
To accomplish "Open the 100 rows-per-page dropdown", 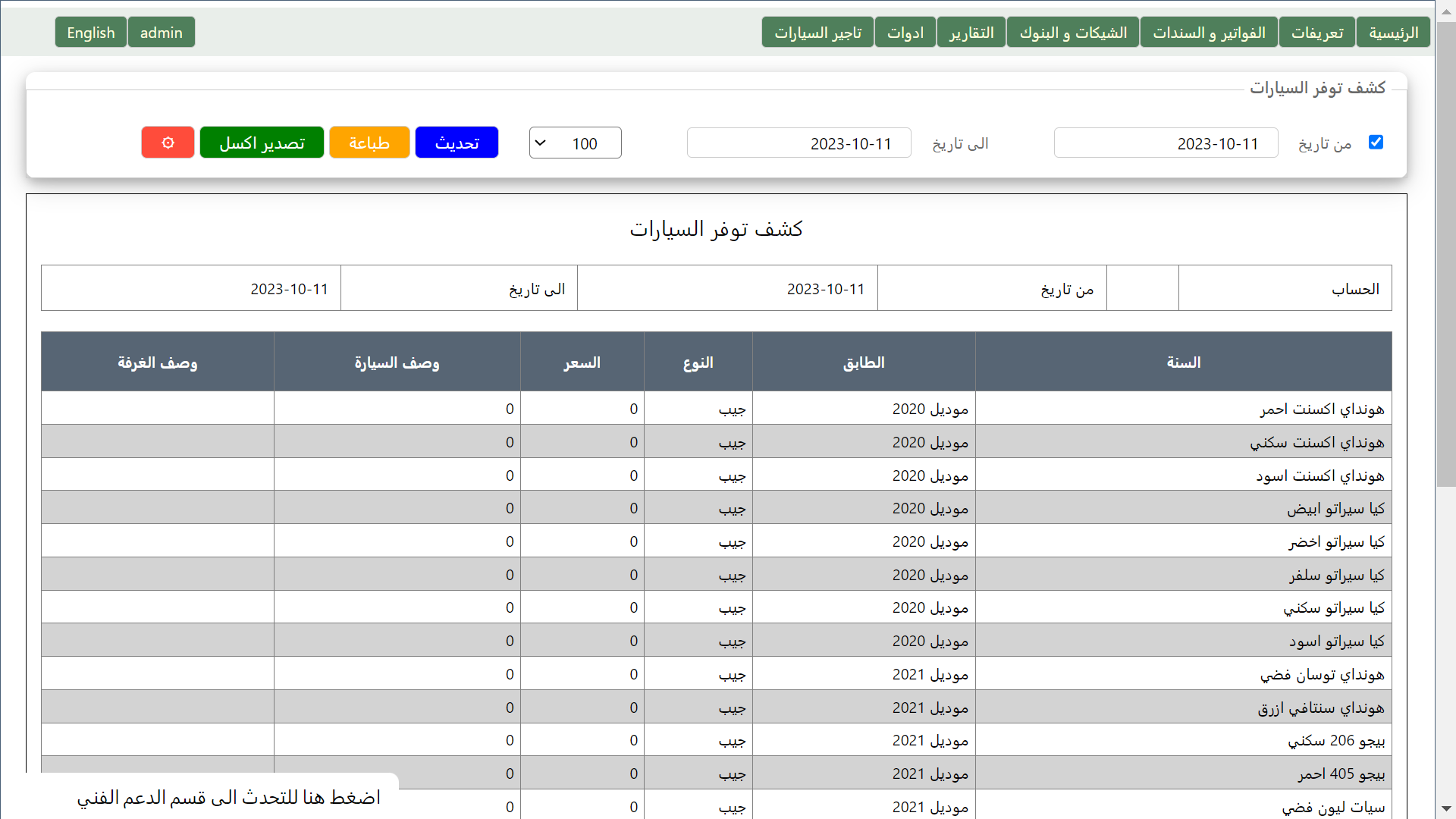I will click(x=575, y=143).
